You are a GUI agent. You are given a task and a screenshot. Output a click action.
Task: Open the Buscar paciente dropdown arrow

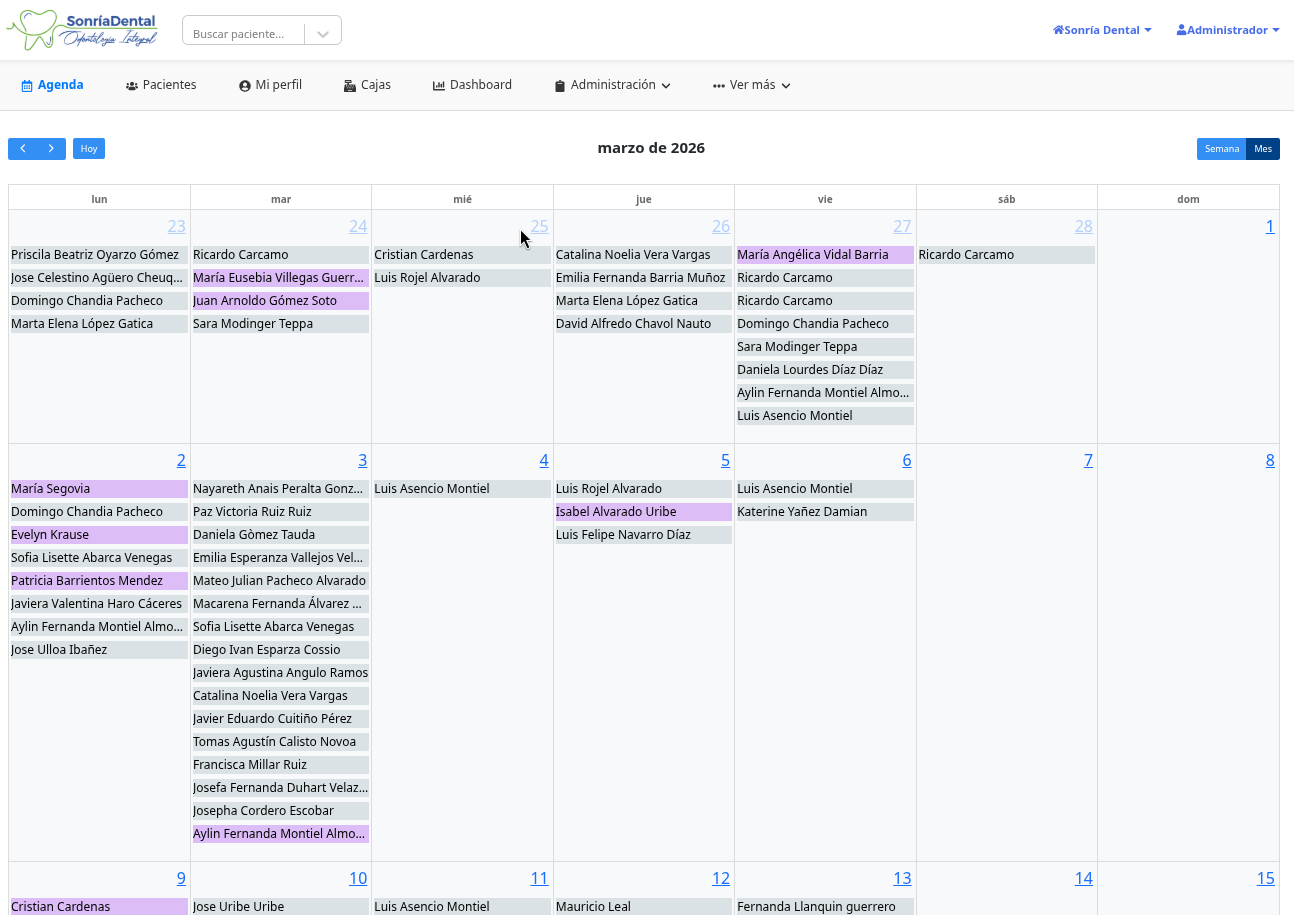323,34
